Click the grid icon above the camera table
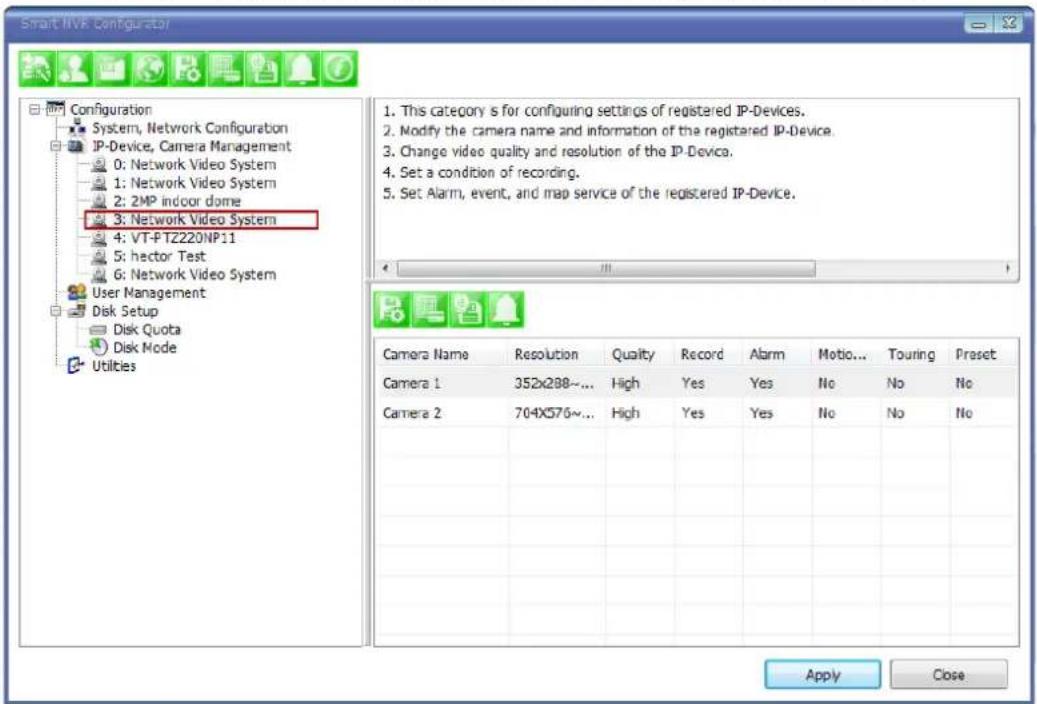 [430, 310]
